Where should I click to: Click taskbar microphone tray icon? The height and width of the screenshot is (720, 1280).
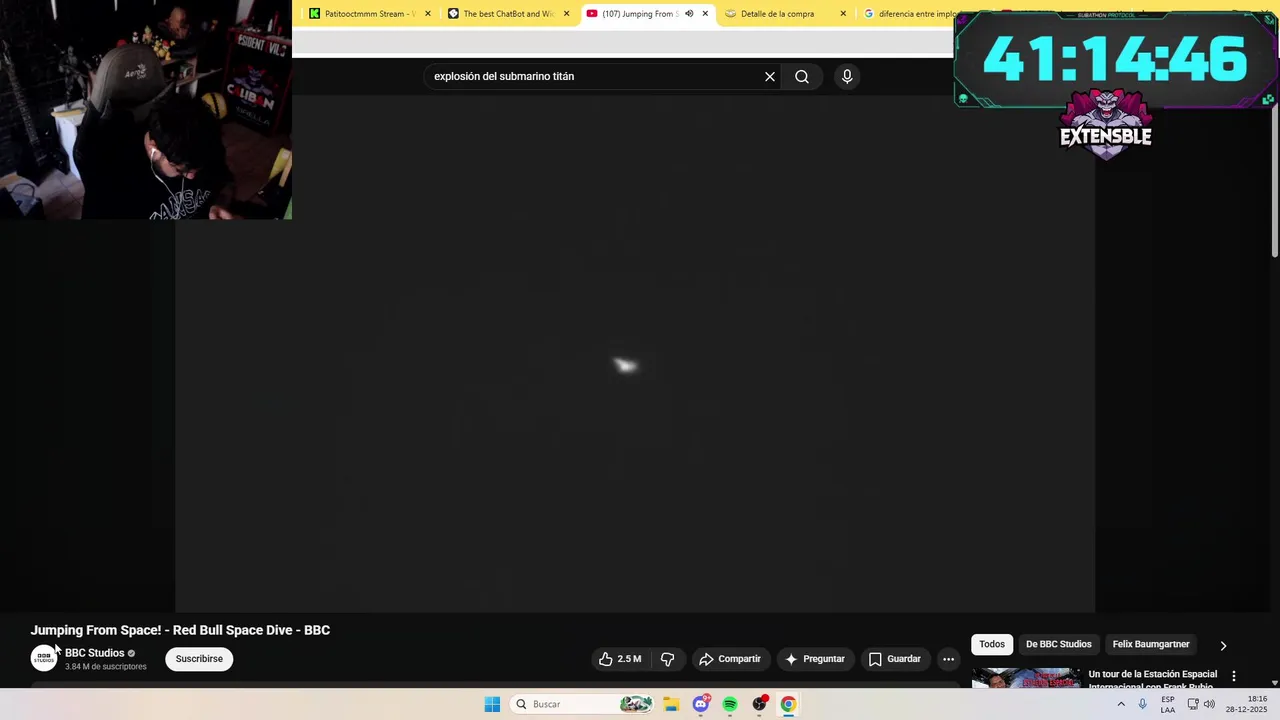[x=1143, y=704]
